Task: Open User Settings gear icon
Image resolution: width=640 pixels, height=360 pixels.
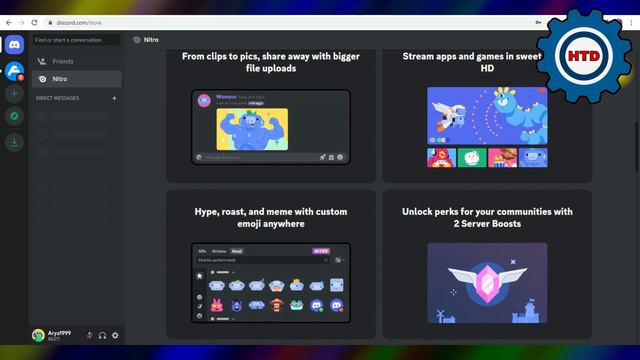Action: pos(116,336)
